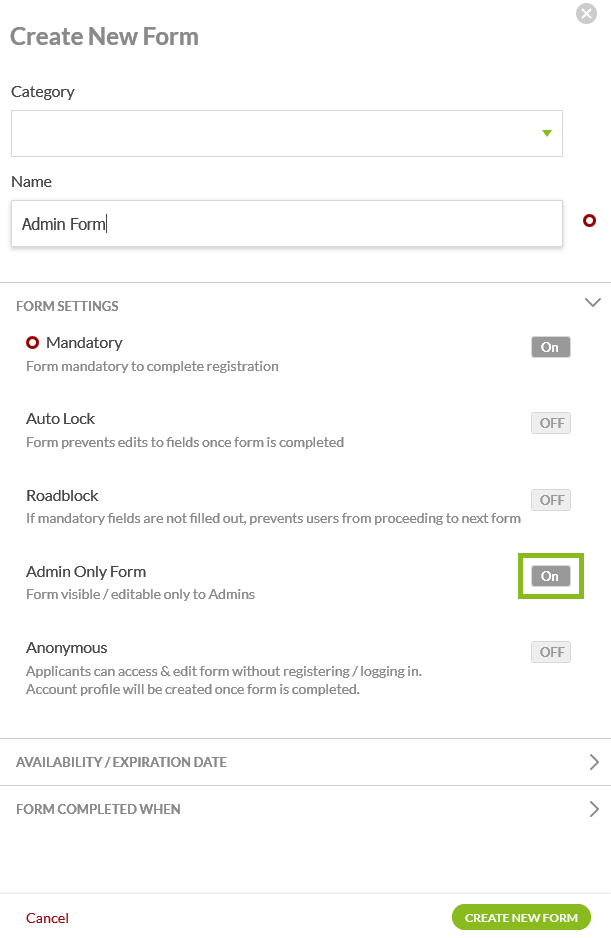Open the Form Completed When section header
The width and height of the screenshot is (611, 938).
click(x=98, y=809)
